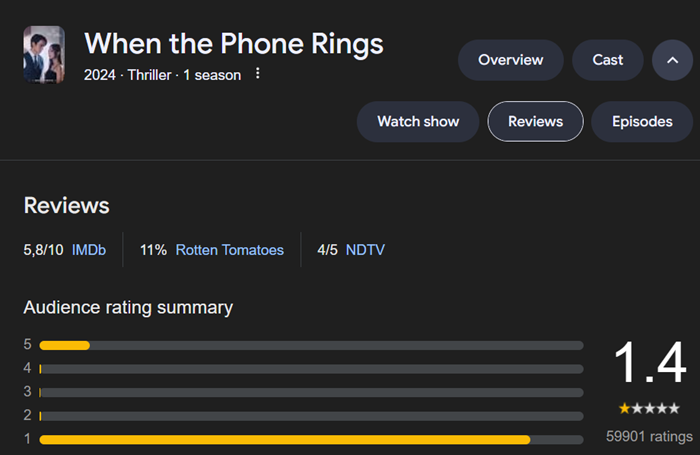Click the five-star icons under 1.4
This screenshot has width=700, height=455.
(649, 408)
